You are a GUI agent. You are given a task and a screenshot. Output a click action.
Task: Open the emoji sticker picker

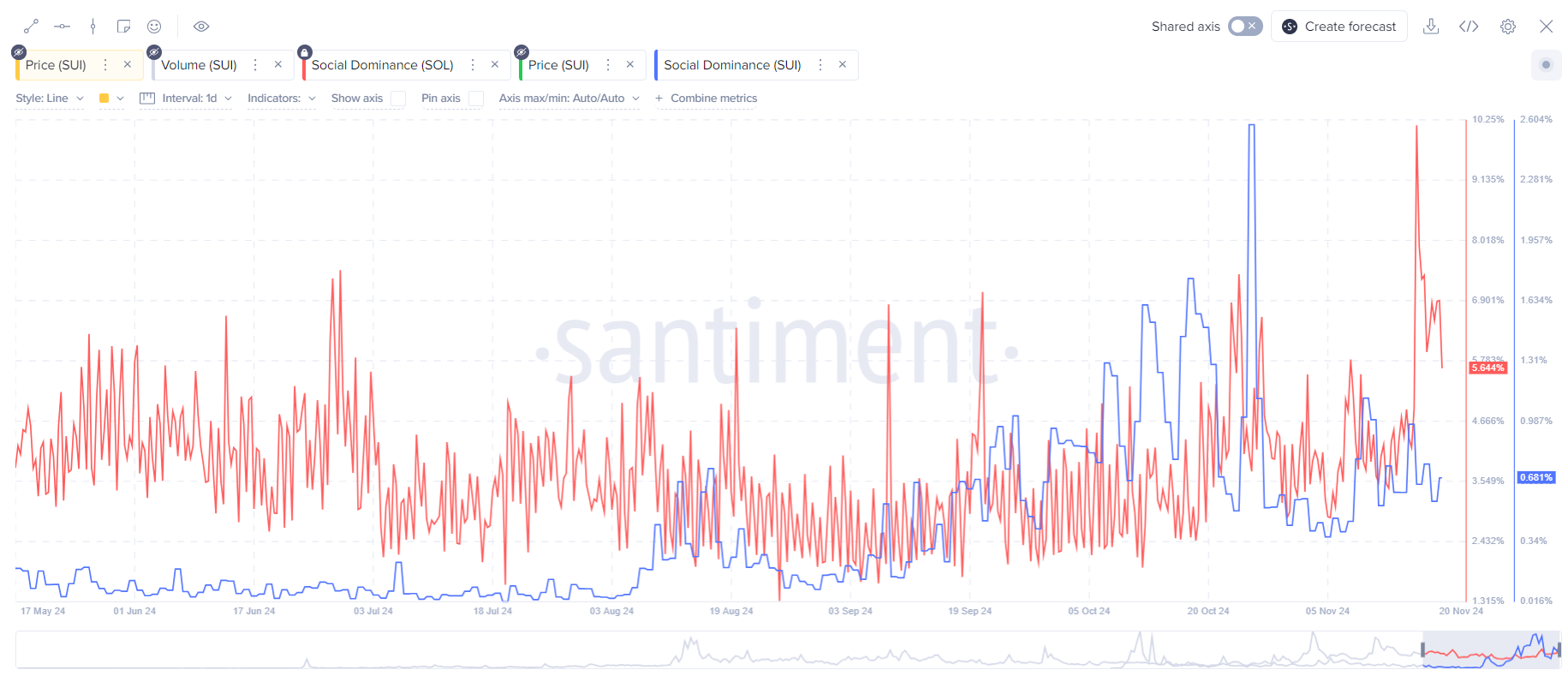click(x=154, y=27)
